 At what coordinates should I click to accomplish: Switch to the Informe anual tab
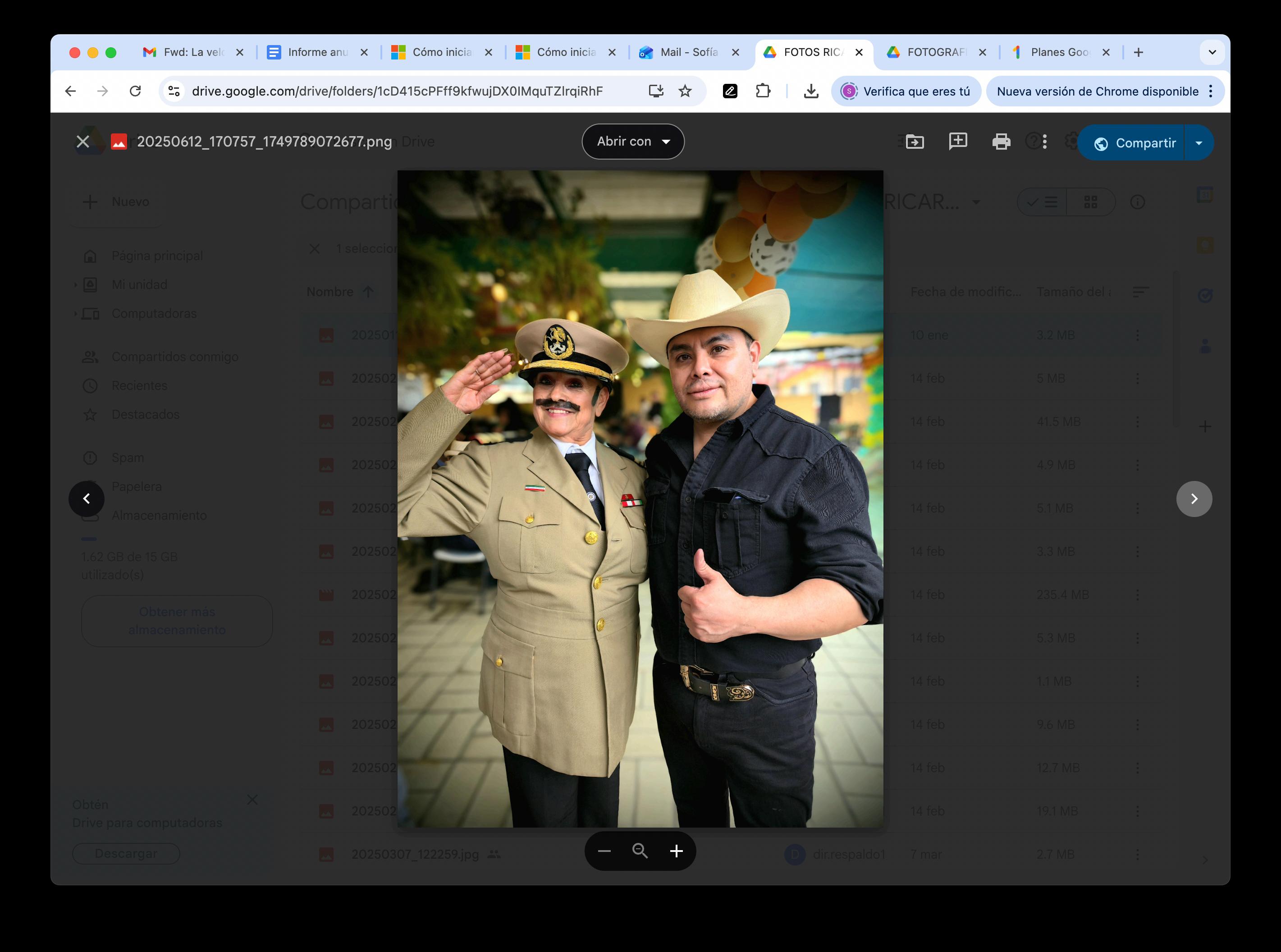(x=317, y=52)
